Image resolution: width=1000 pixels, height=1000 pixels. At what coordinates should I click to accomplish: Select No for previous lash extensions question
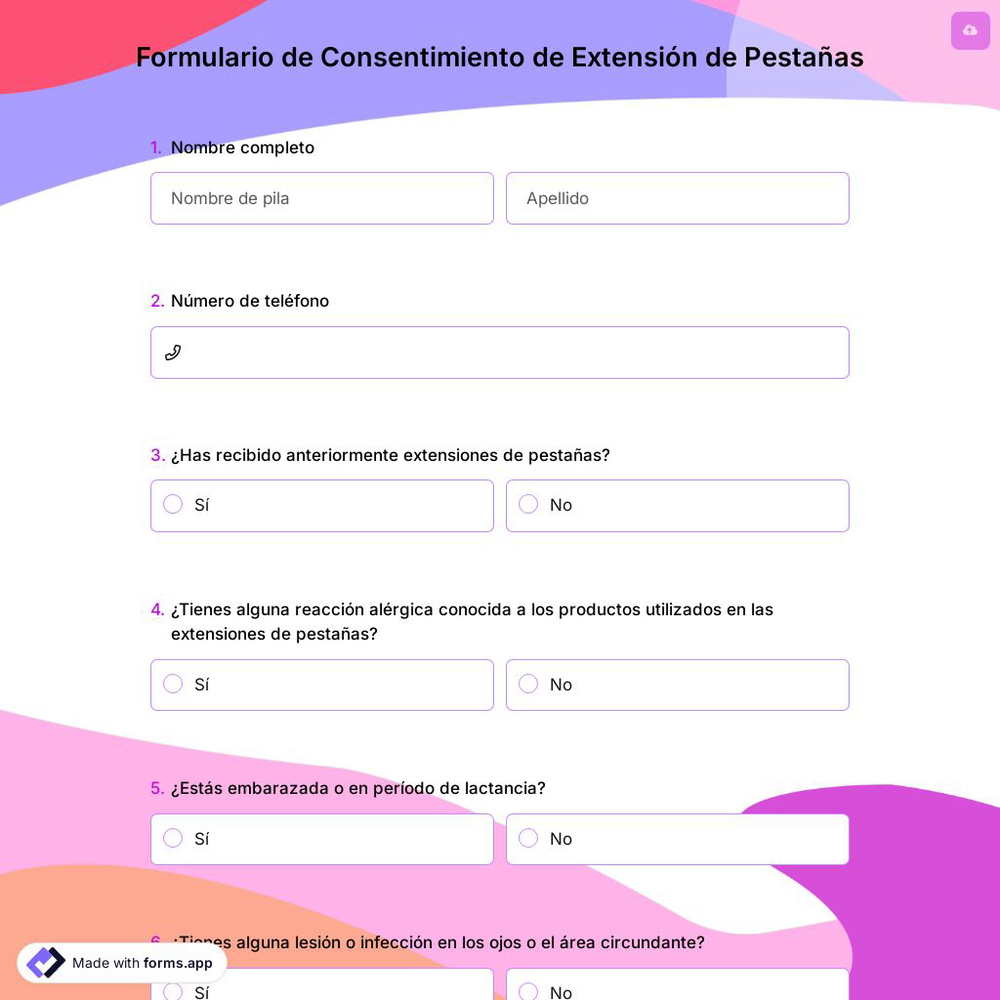coord(528,505)
